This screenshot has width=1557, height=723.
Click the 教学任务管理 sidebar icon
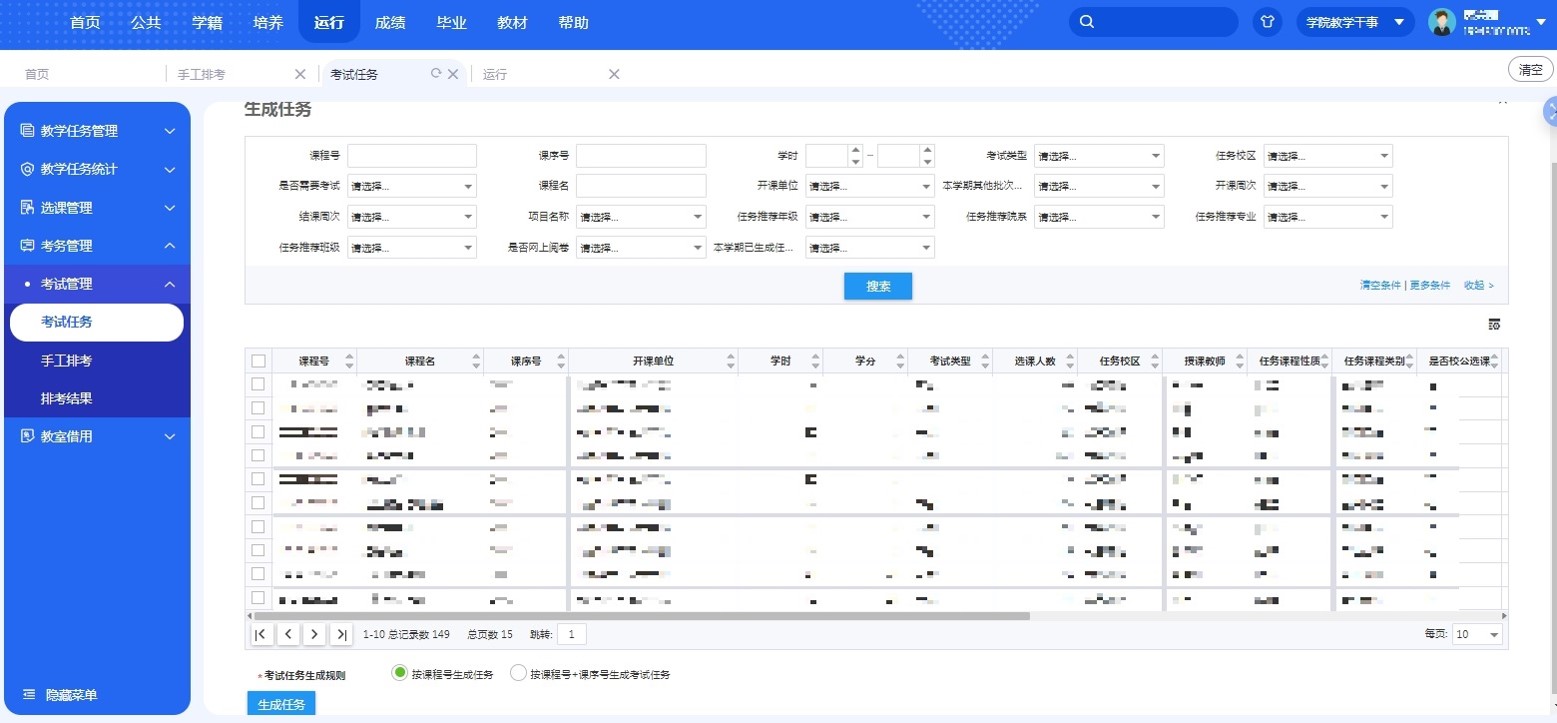tap(27, 131)
